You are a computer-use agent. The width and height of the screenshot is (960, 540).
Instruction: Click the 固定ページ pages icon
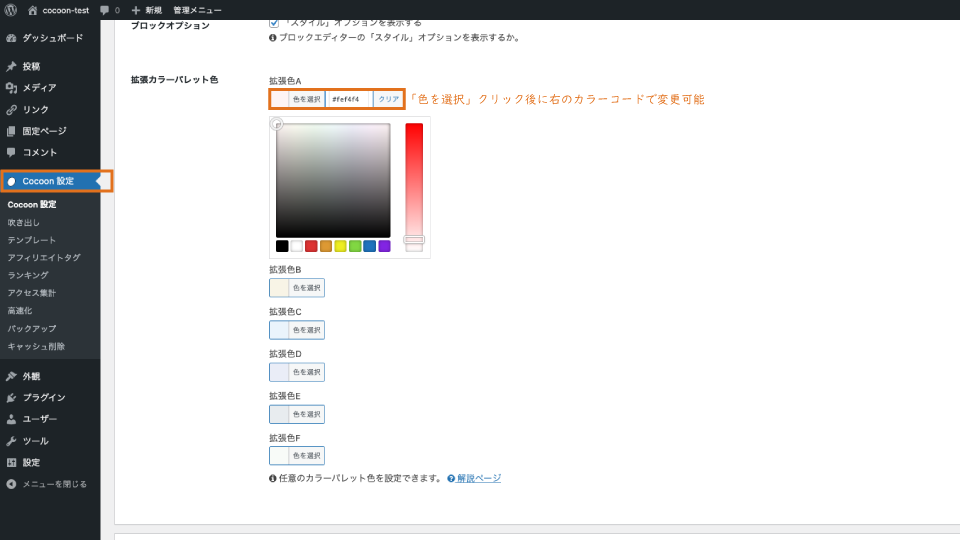[x=11, y=131]
